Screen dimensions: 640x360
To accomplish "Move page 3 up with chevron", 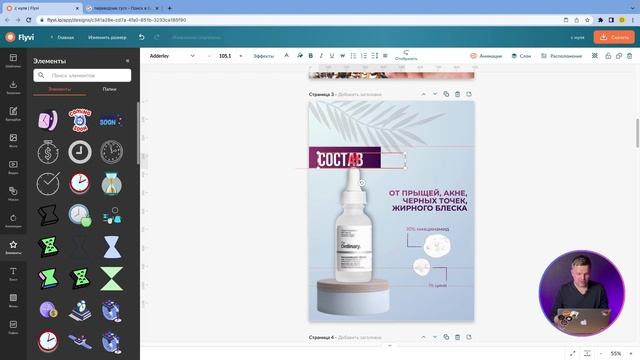I will 423,94.
